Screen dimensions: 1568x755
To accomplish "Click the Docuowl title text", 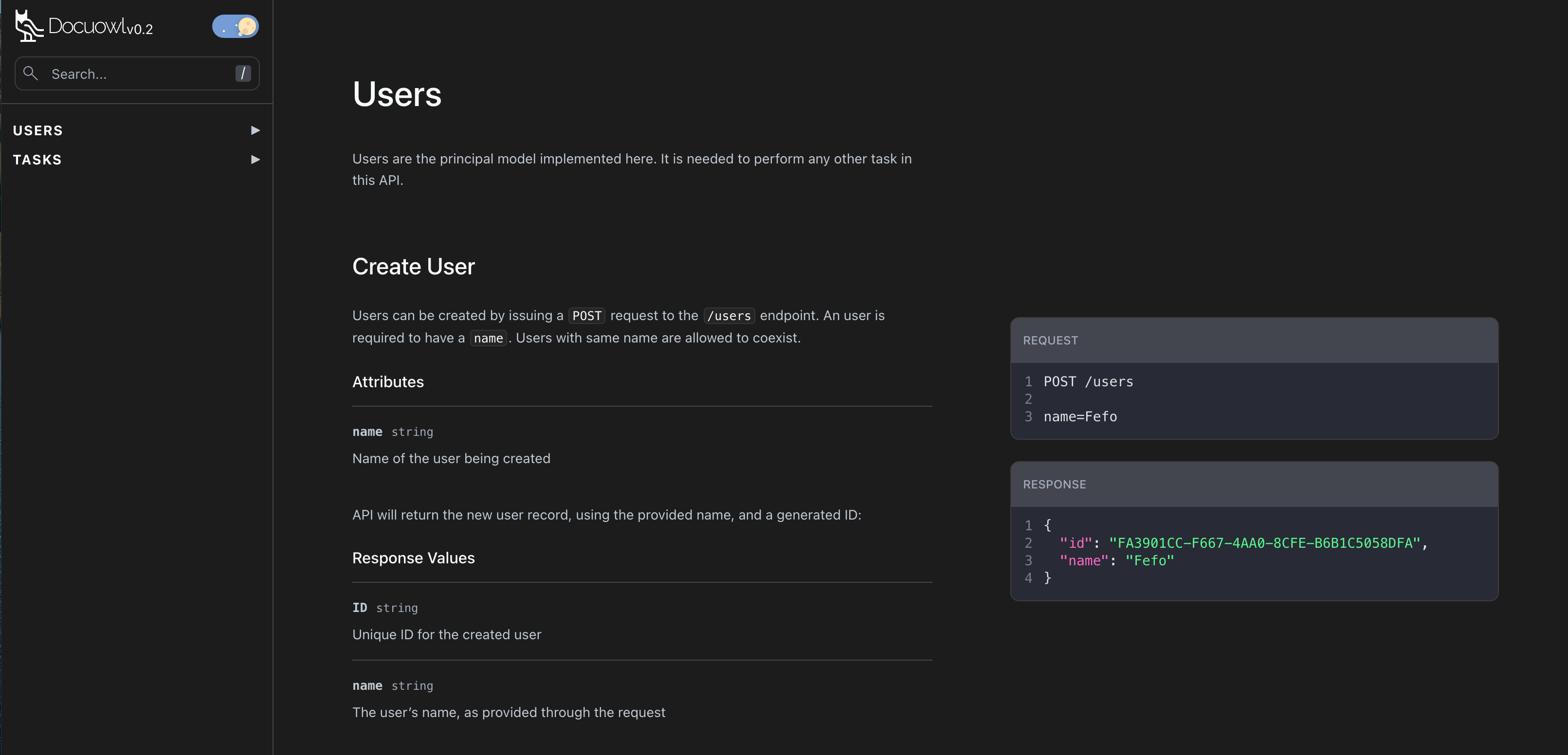I will point(87,26).
